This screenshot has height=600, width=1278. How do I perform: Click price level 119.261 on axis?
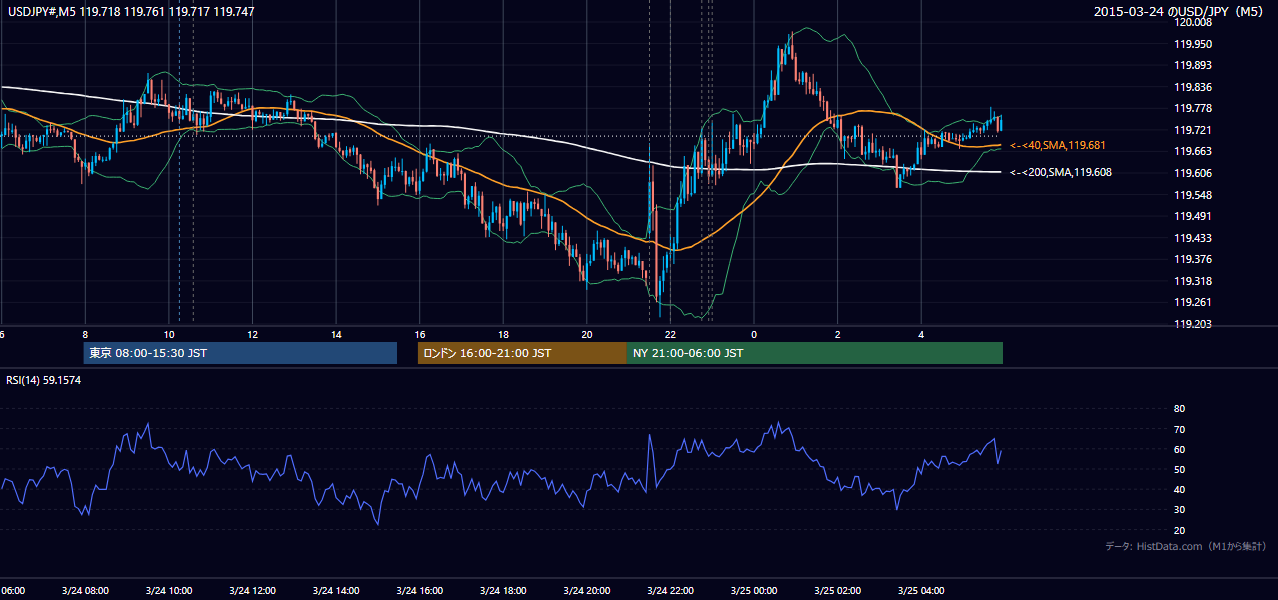coord(1191,302)
